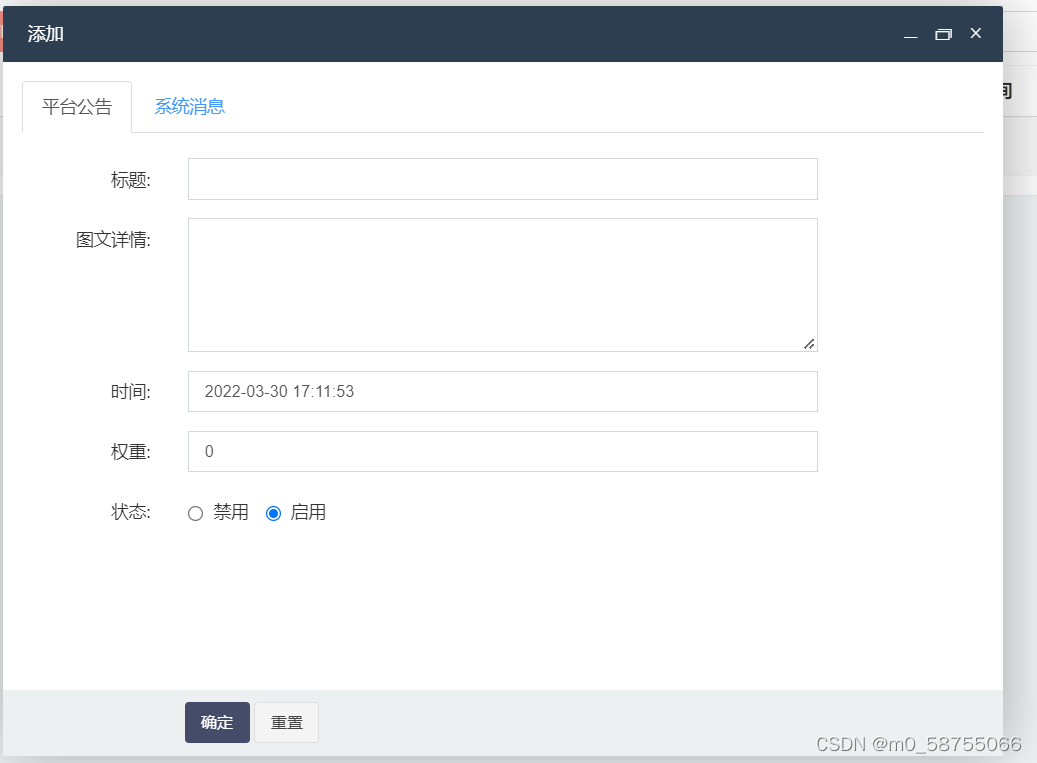
Task: Maximize the 添加 dialog window
Action: click(x=943, y=34)
